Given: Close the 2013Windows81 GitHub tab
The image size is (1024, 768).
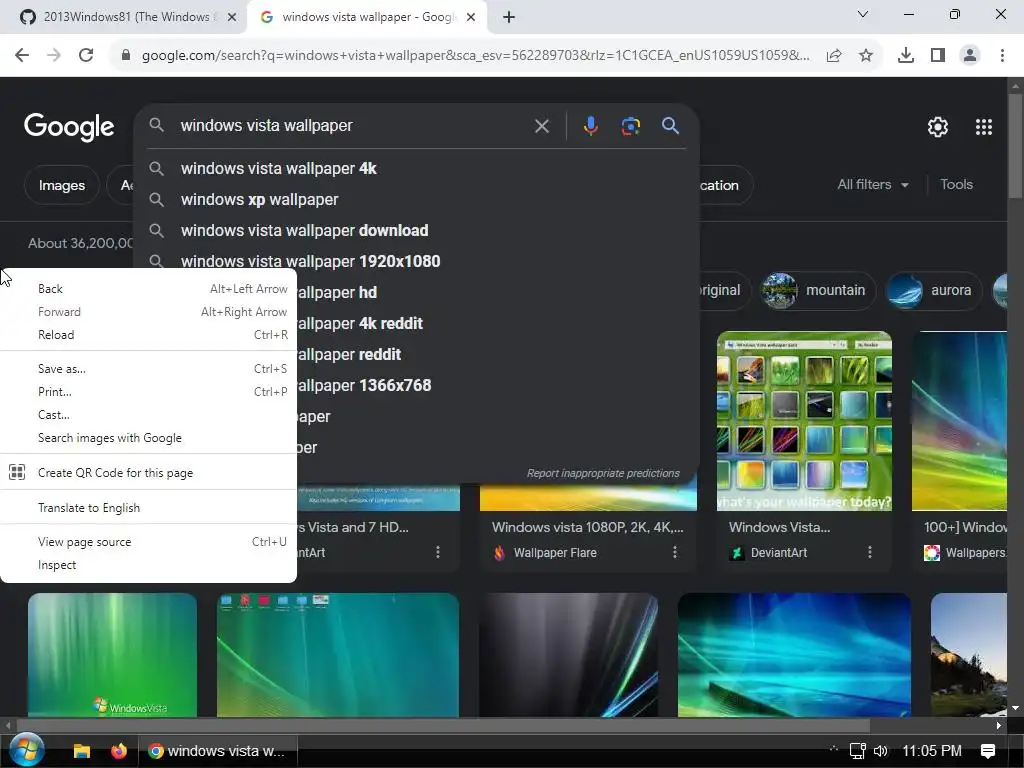Looking at the screenshot, I should (232, 17).
